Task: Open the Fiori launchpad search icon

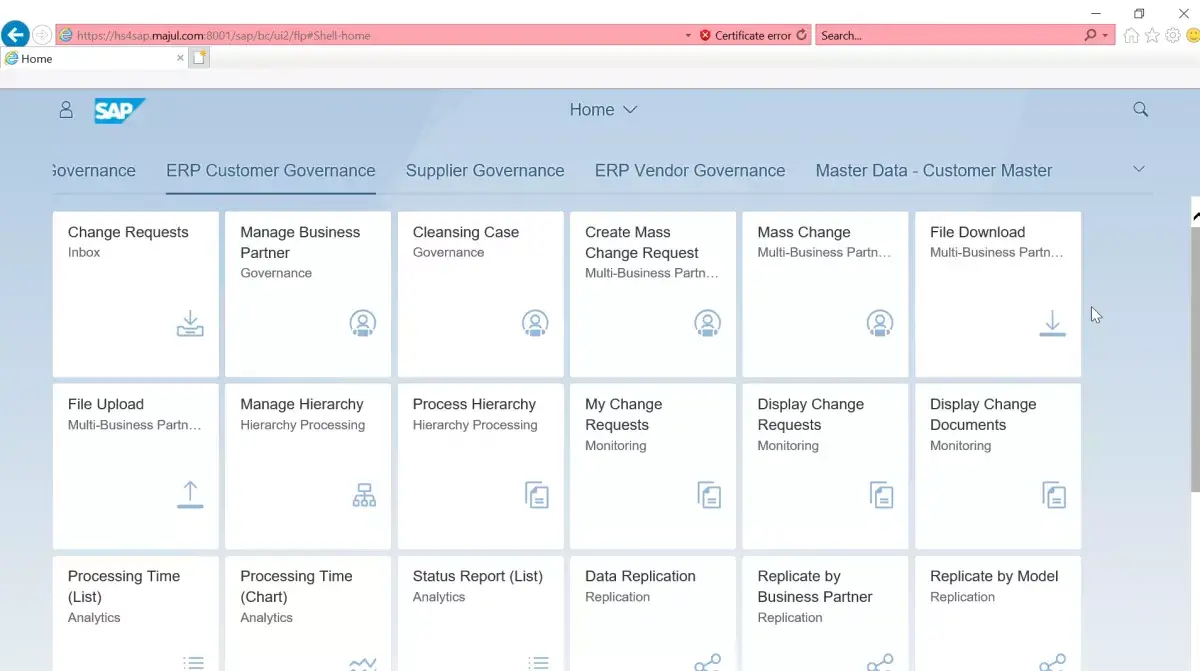Action: 1140,110
